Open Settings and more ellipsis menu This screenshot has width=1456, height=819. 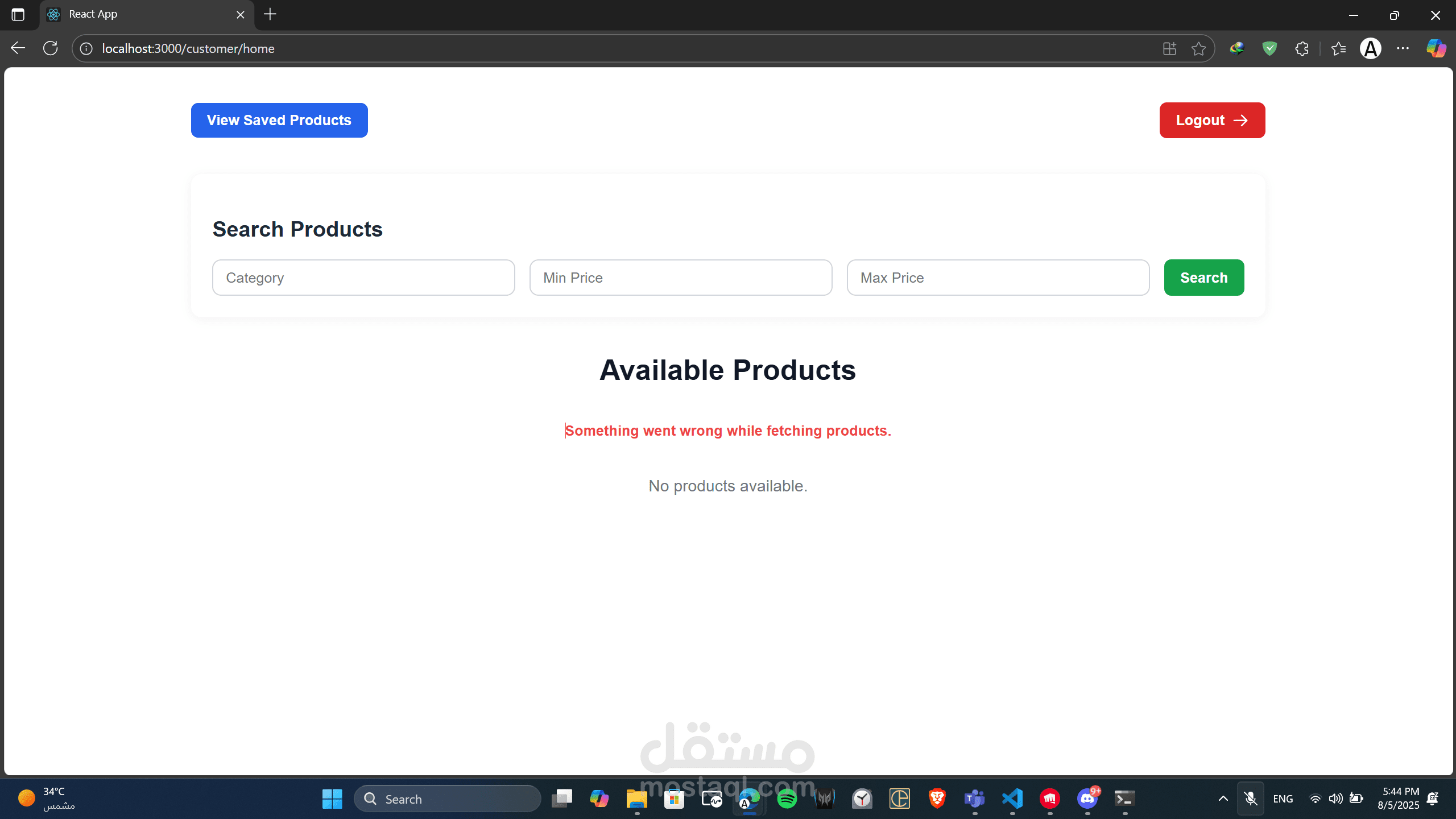point(1403,48)
